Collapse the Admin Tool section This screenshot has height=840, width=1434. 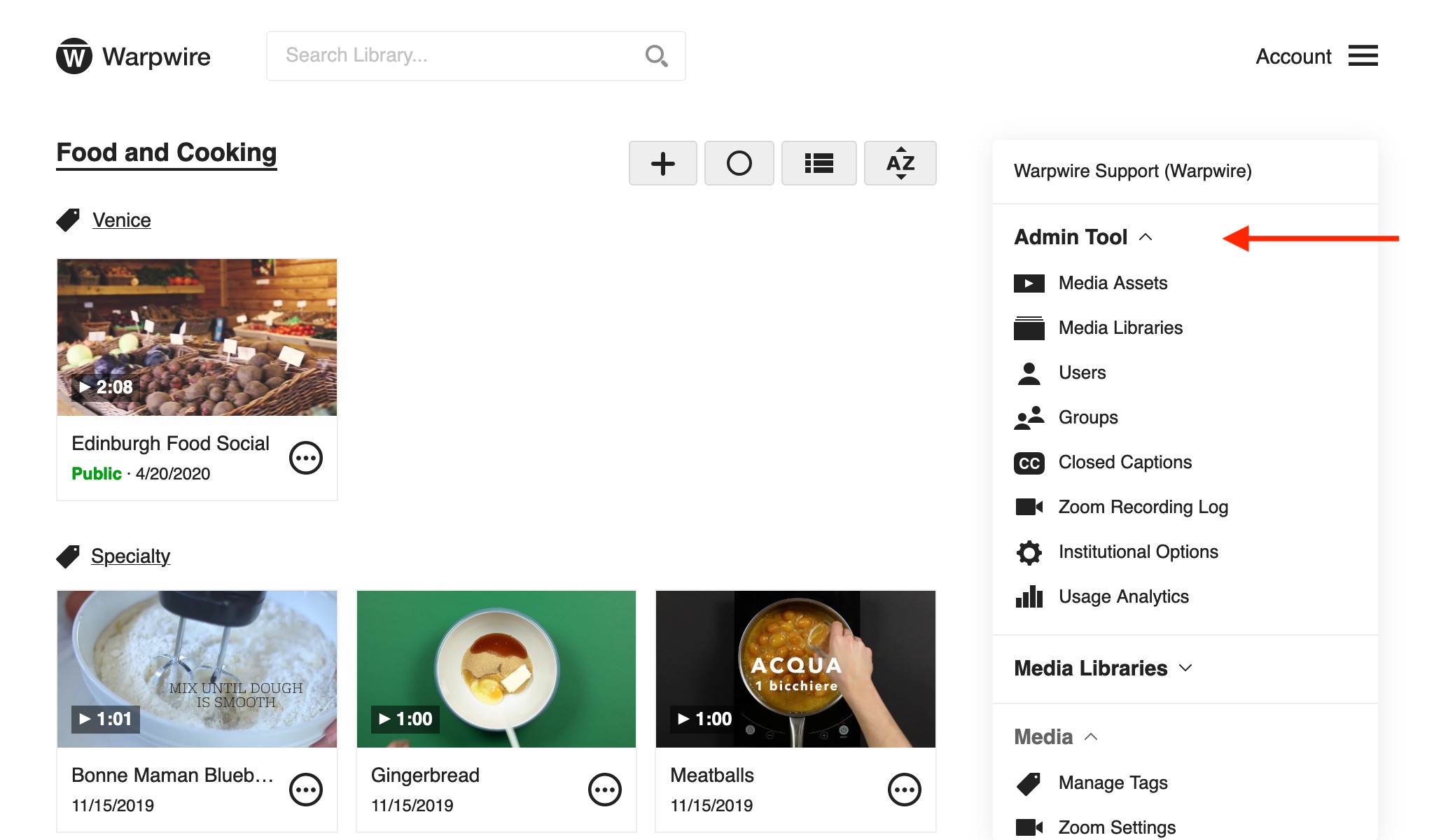(x=1147, y=237)
